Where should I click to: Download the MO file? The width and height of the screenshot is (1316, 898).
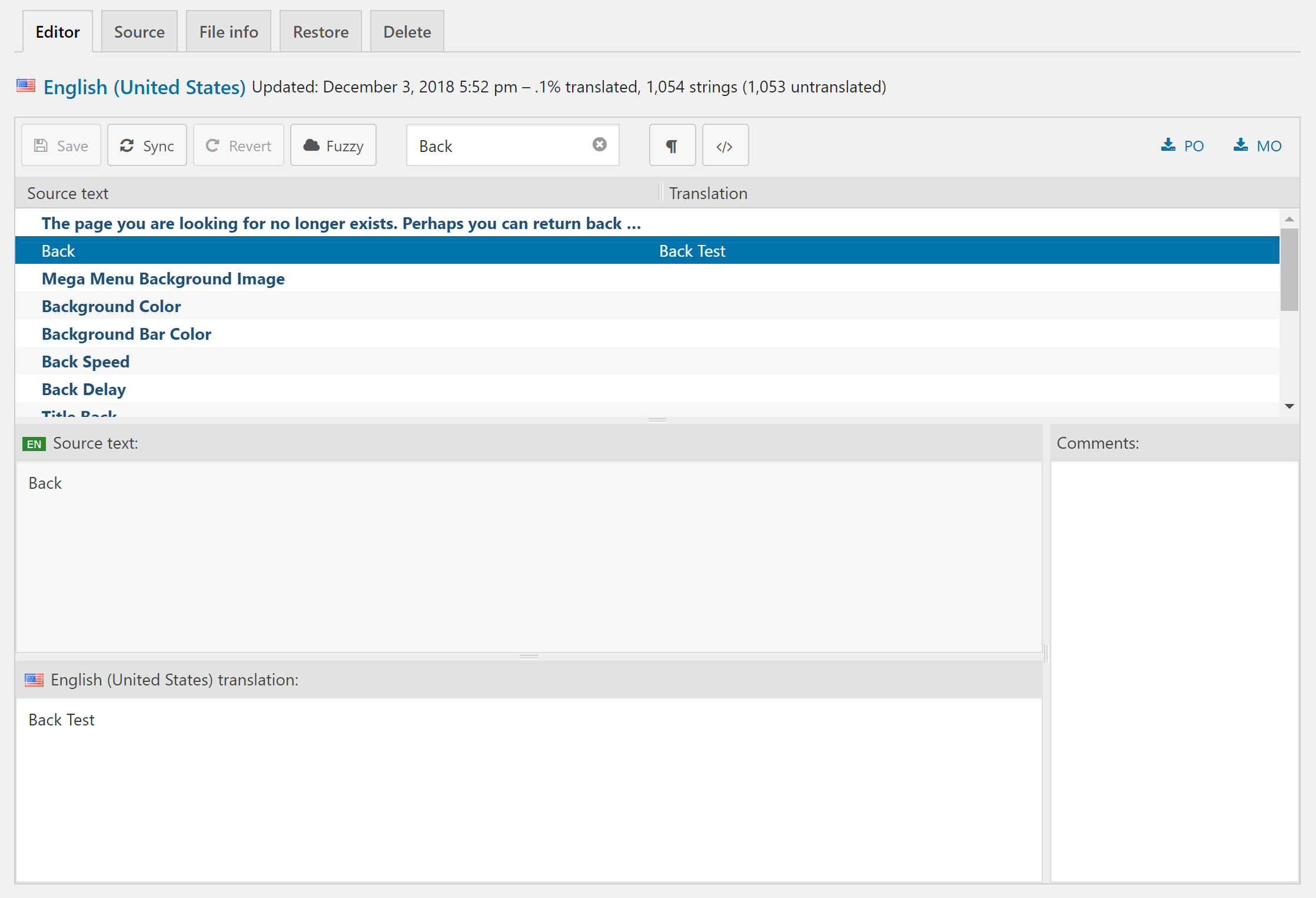[1258, 145]
